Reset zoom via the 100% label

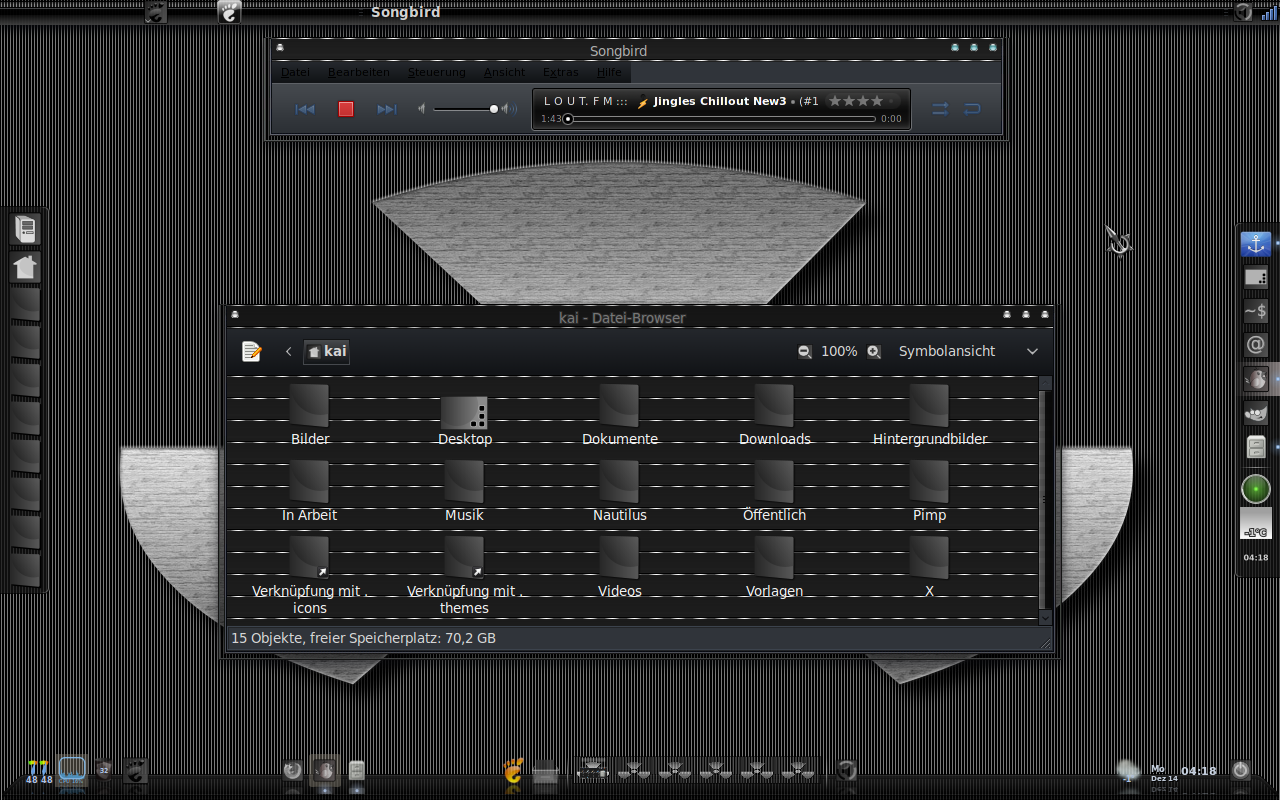(839, 351)
